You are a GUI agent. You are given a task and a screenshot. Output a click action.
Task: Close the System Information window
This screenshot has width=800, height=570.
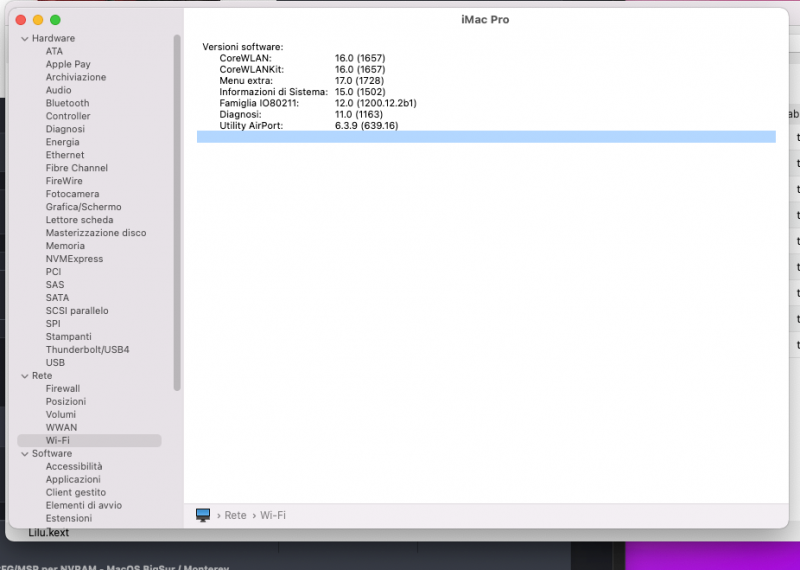point(21,20)
